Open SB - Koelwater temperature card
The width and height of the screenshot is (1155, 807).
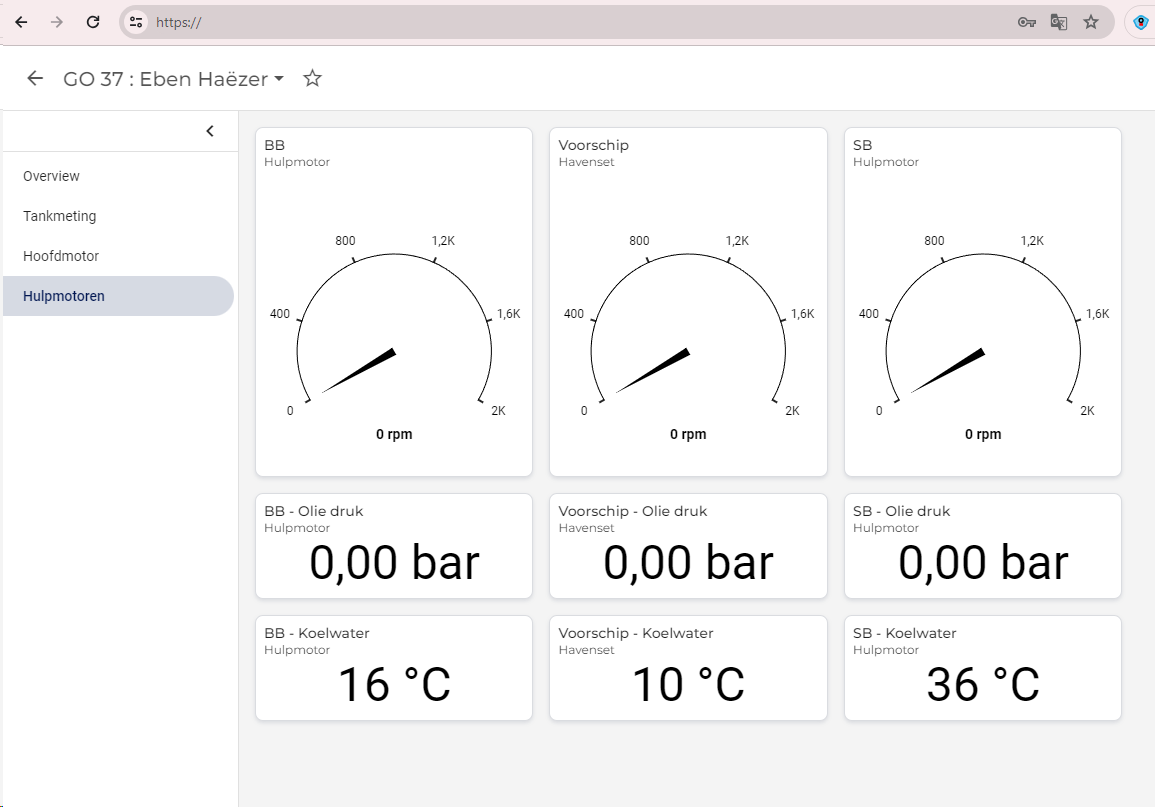click(x=982, y=668)
